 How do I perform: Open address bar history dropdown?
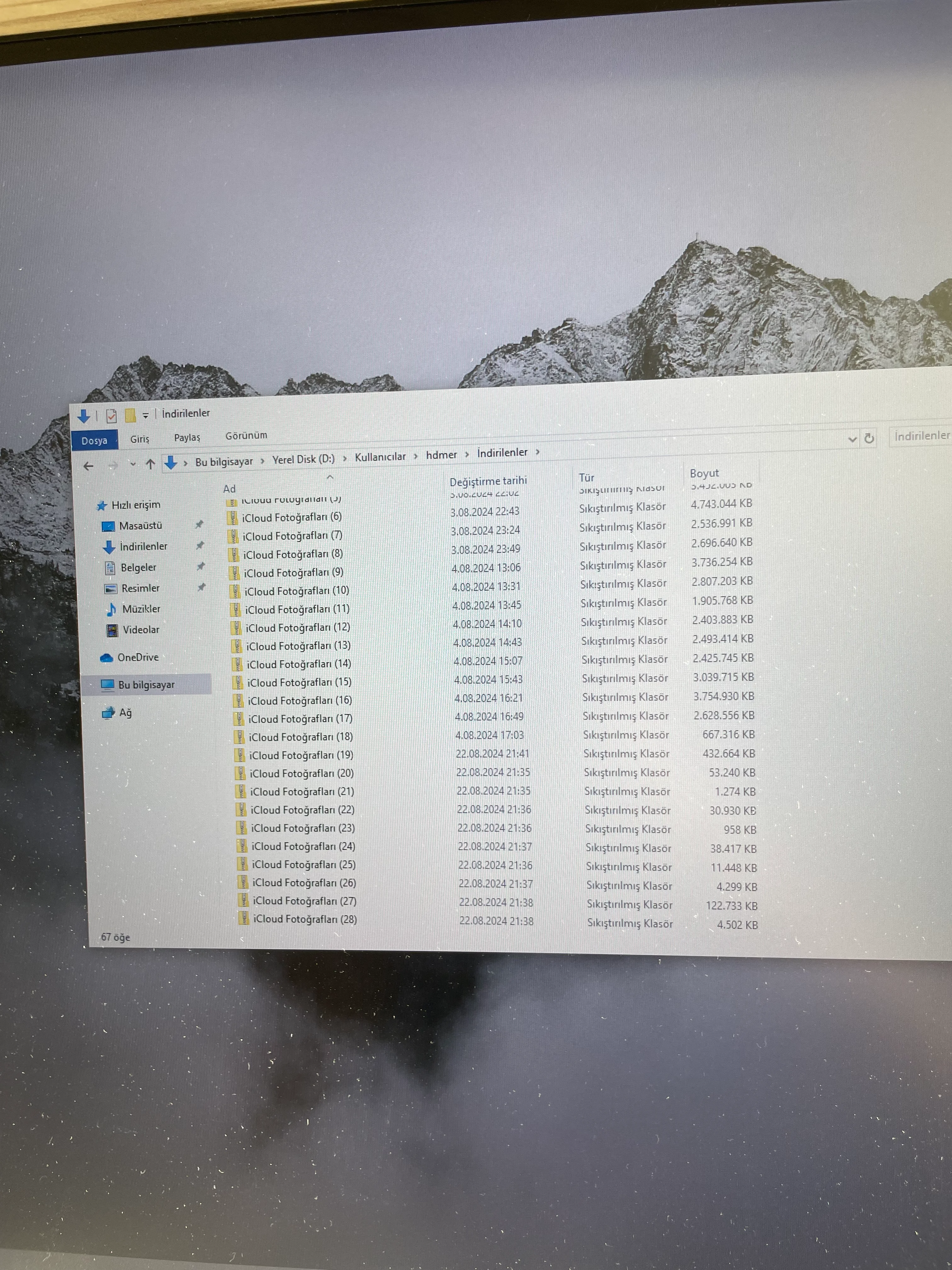[x=852, y=439]
